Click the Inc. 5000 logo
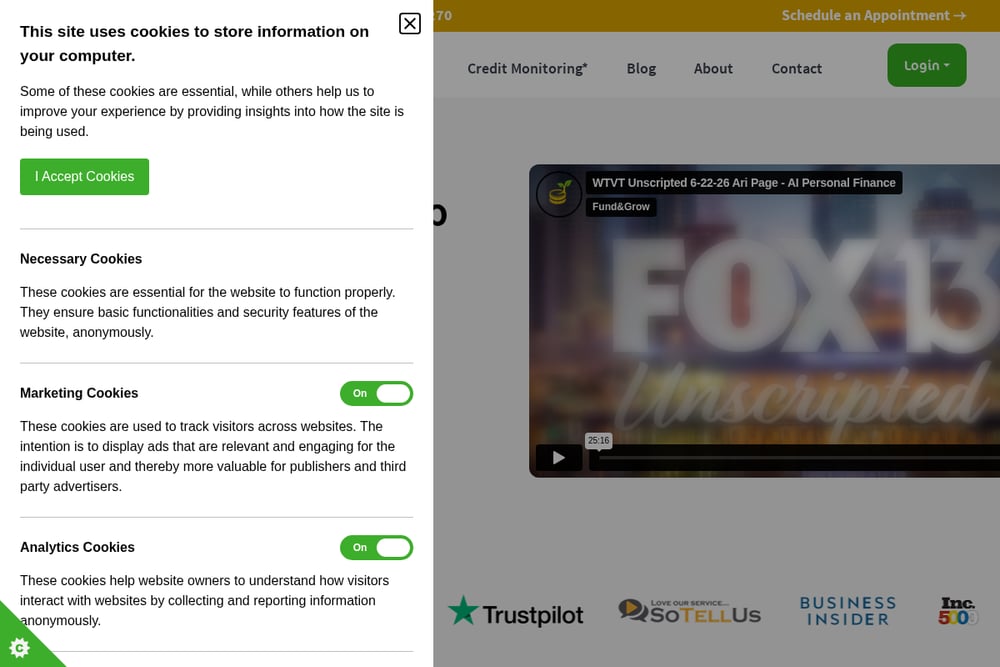1000x667 pixels. point(957,611)
